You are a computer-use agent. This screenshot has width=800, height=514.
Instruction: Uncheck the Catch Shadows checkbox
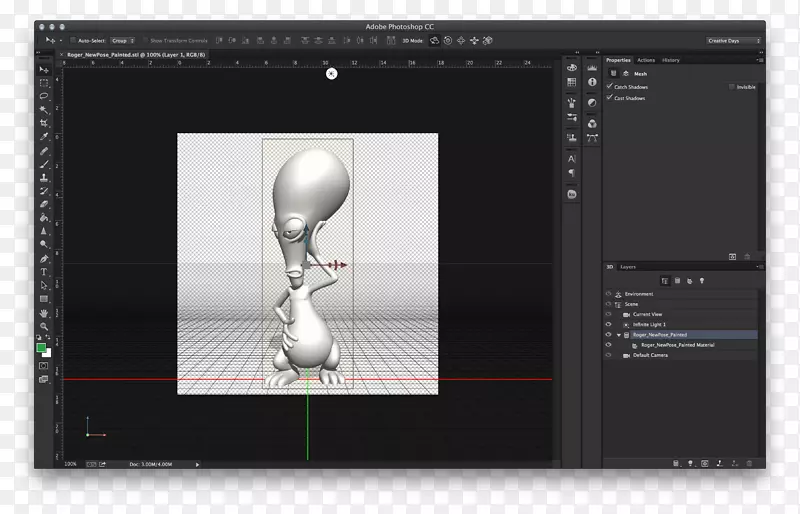610,86
